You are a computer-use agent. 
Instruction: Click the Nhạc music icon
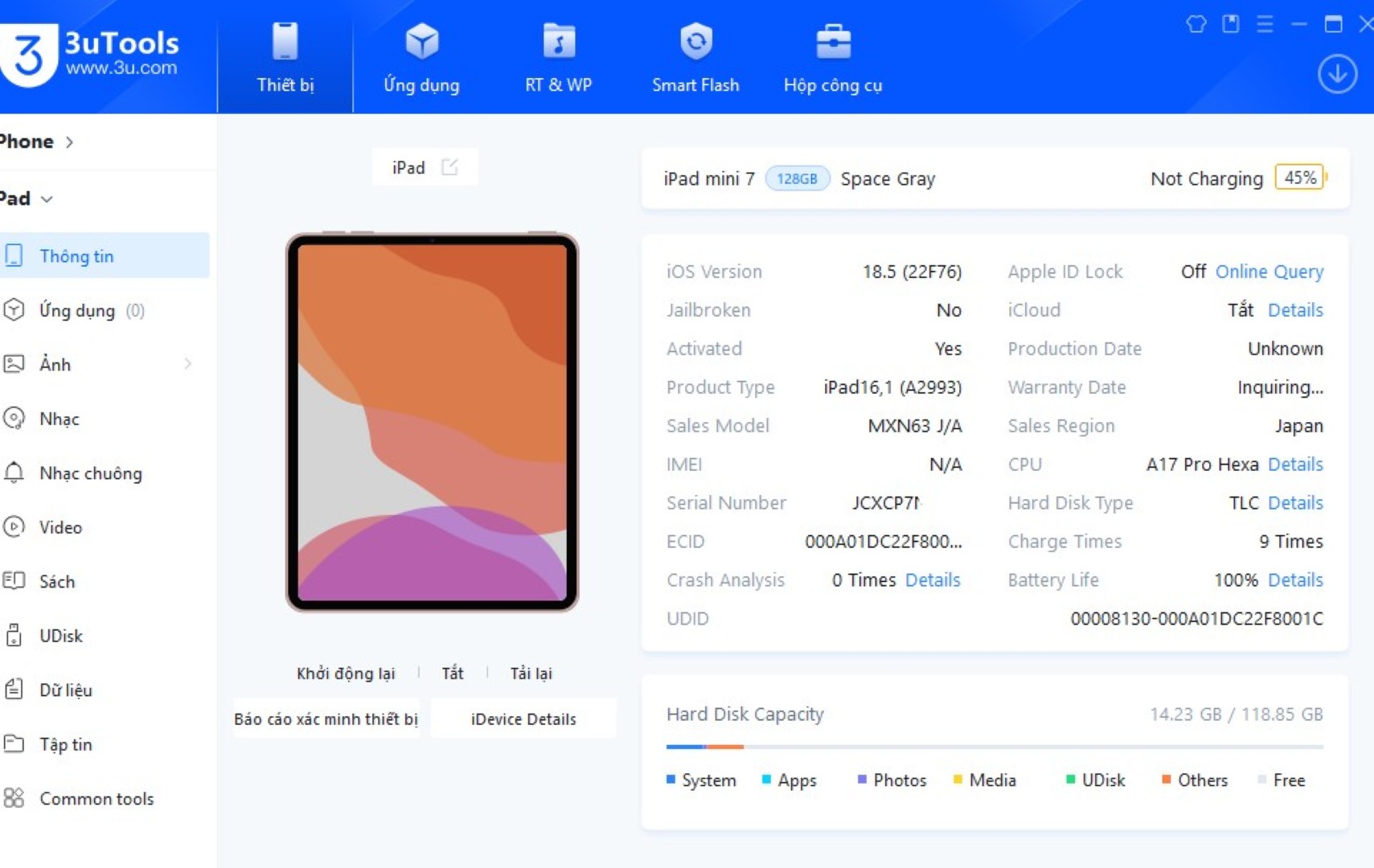pyautogui.click(x=14, y=418)
